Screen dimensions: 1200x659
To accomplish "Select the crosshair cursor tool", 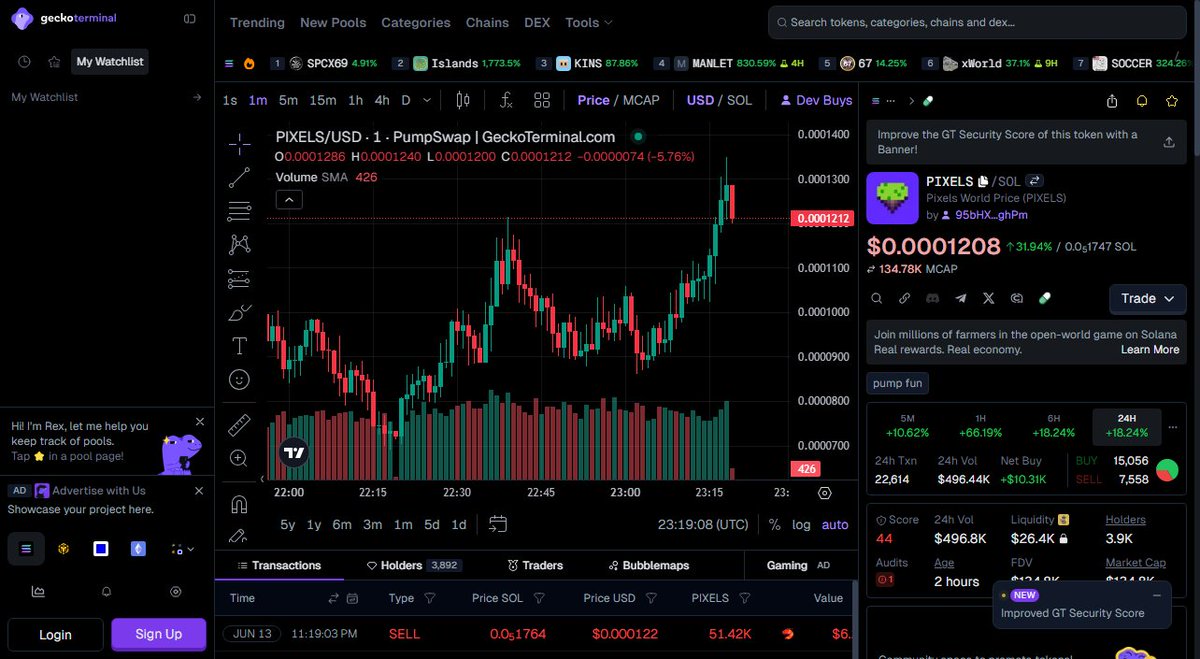I will [239, 145].
